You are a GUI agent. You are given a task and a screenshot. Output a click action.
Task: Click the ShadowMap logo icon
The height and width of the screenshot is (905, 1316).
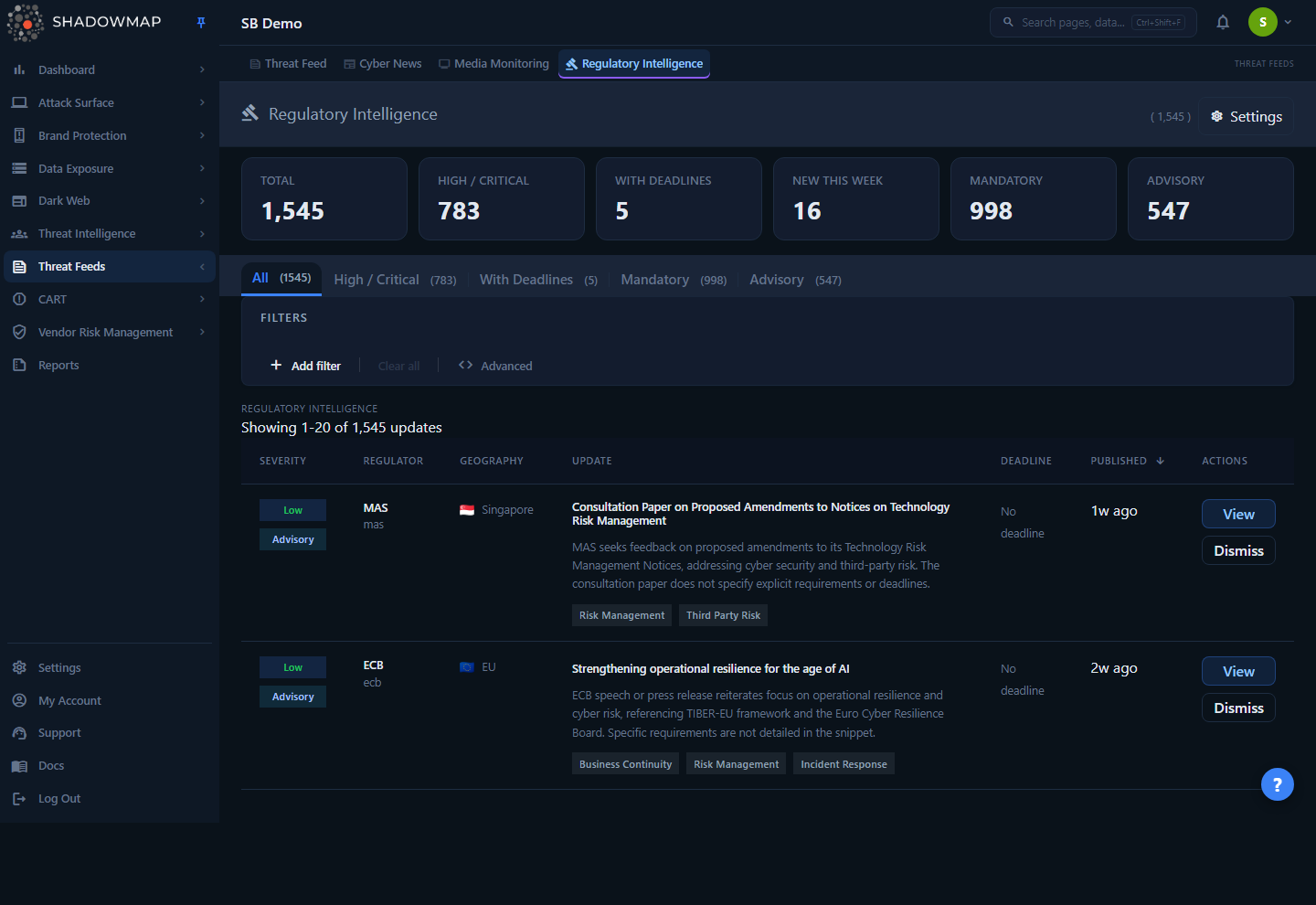[26, 23]
